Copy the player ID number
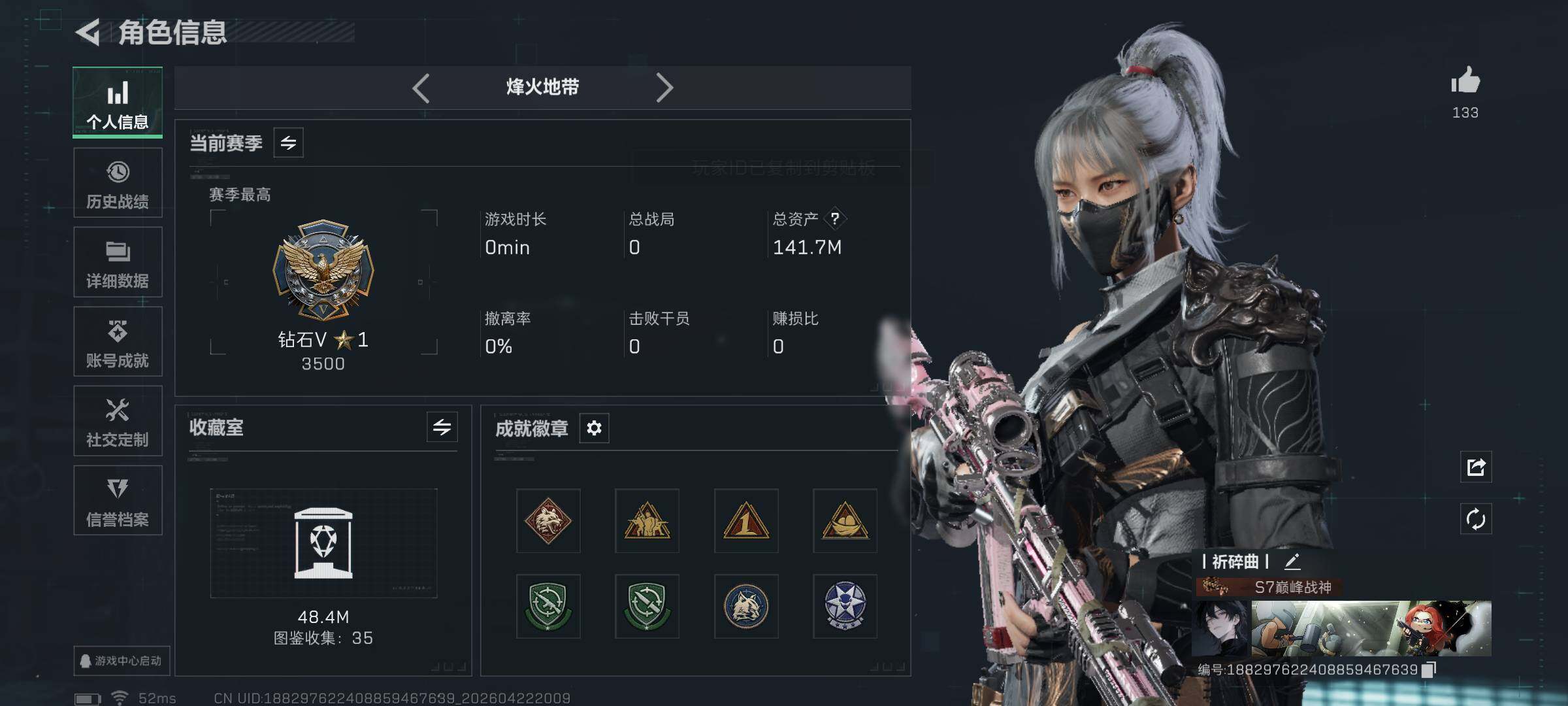The width and height of the screenshot is (1568, 706). click(1429, 670)
